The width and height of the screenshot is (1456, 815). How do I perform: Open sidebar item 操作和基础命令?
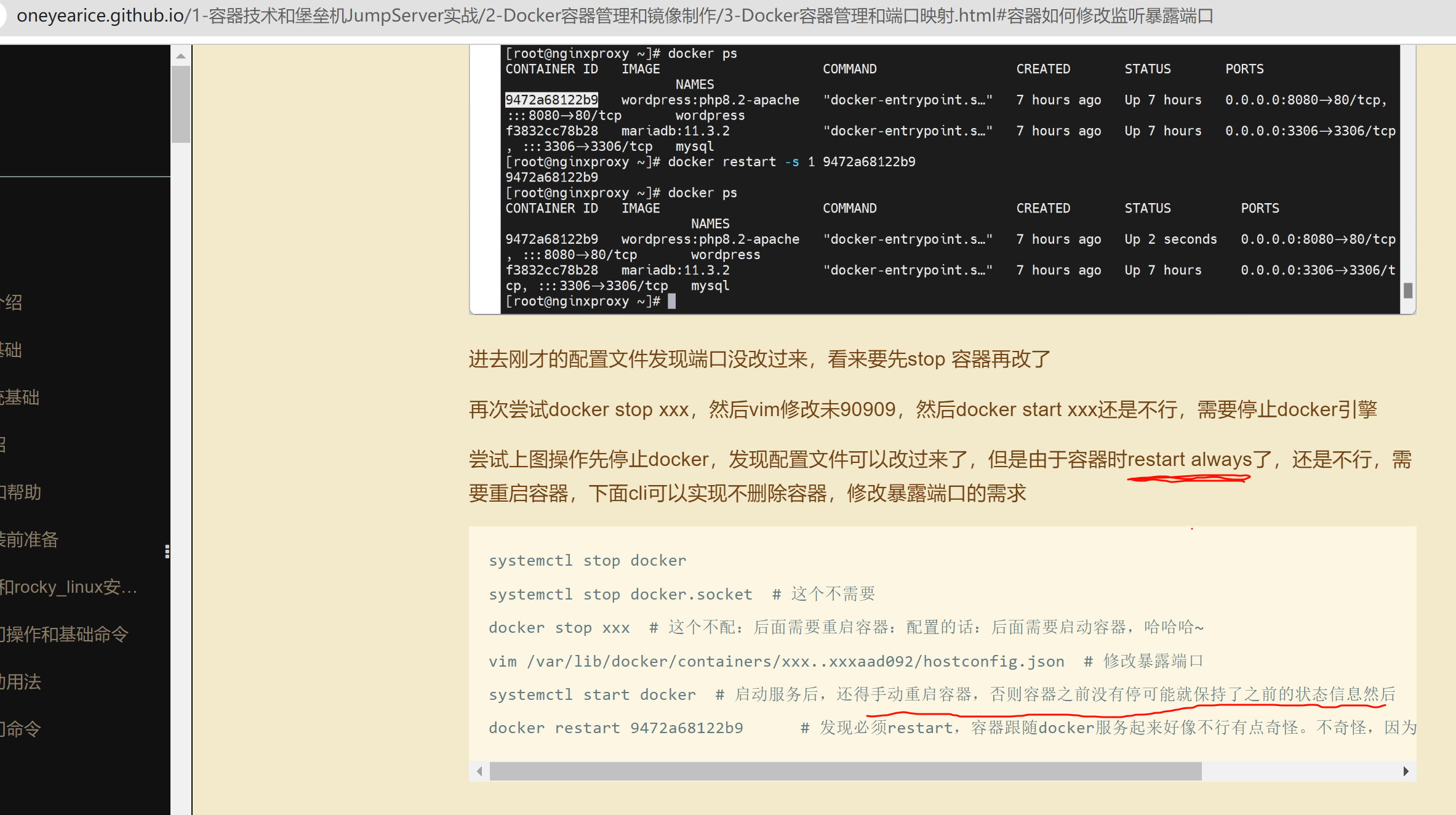pyautogui.click(x=65, y=634)
